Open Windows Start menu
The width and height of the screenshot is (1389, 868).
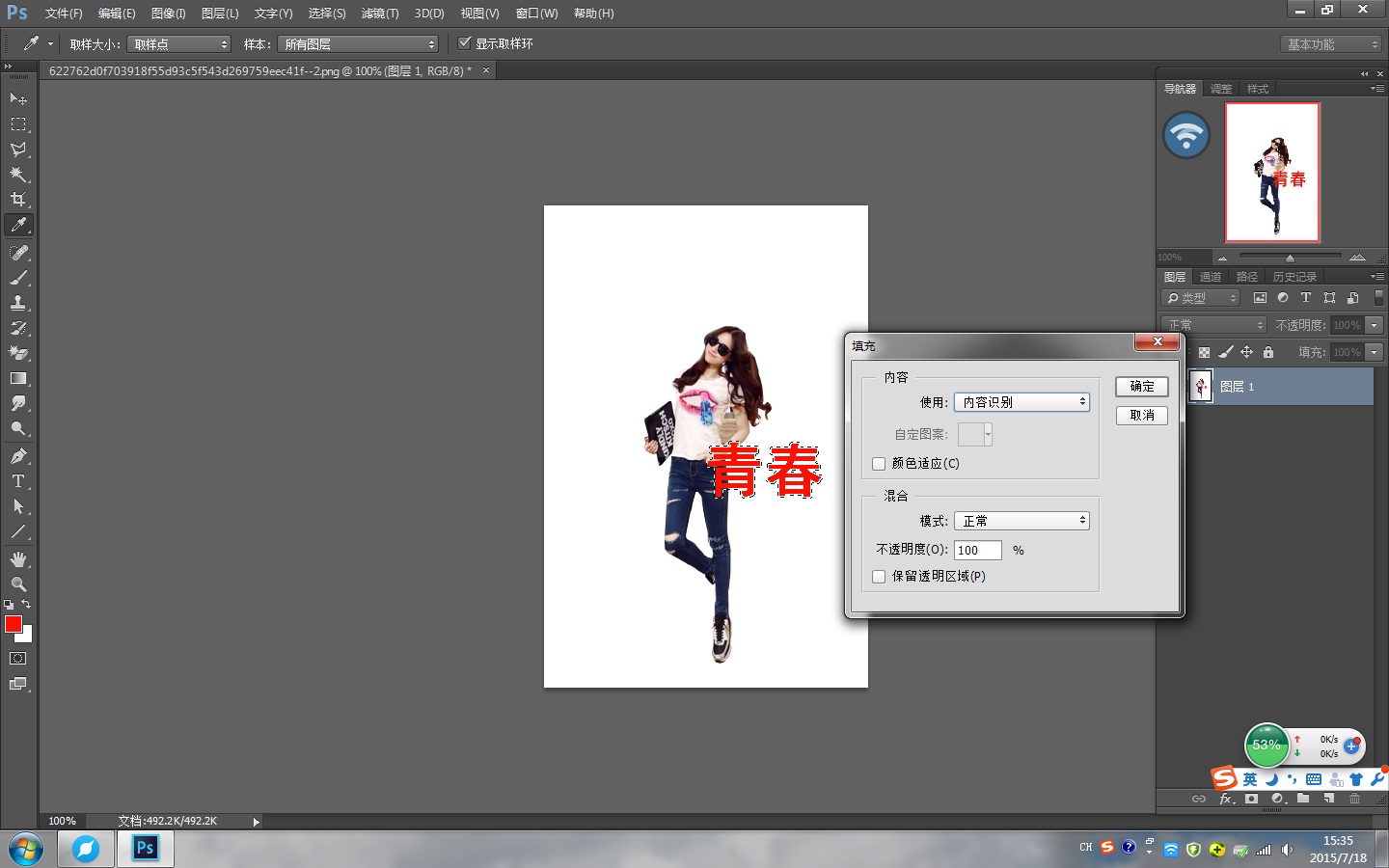(x=26, y=850)
